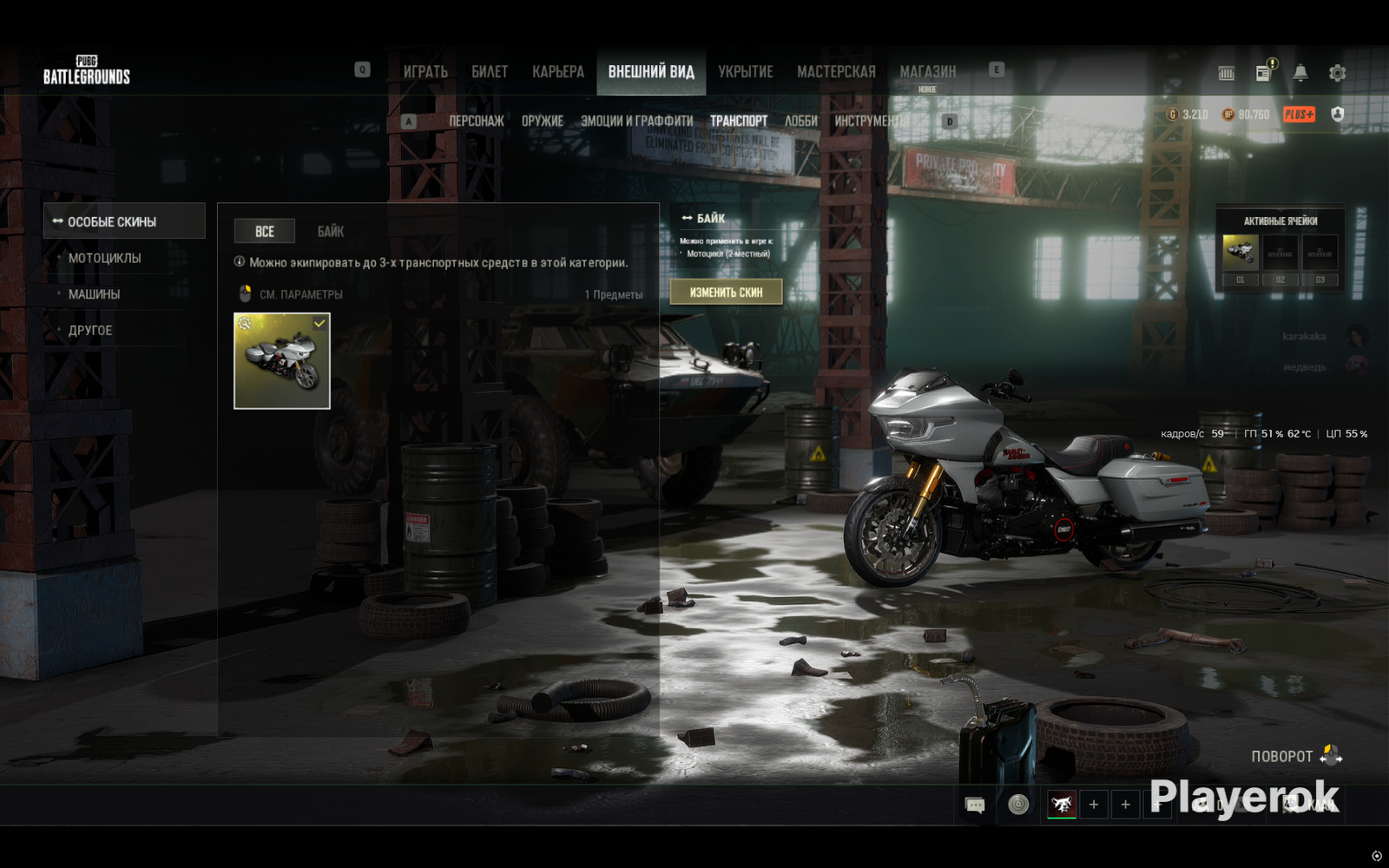Switch to the ОРУЖИЕ sub-tab
The height and width of the screenshot is (868, 1389).
point(543,122)
